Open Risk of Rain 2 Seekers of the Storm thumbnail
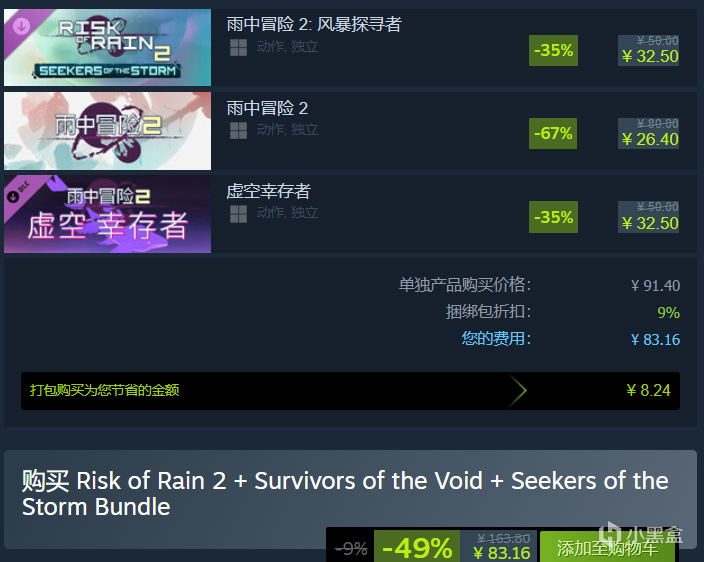 point(107,47)
